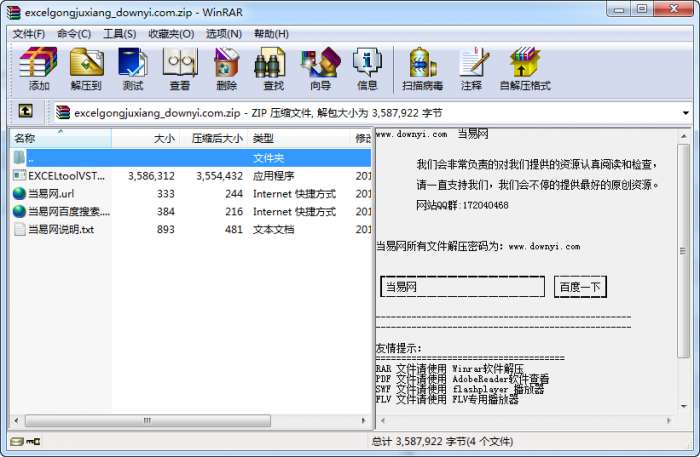Click the 文本文档 type cell
700x457 pixels.
pos(274,229)
